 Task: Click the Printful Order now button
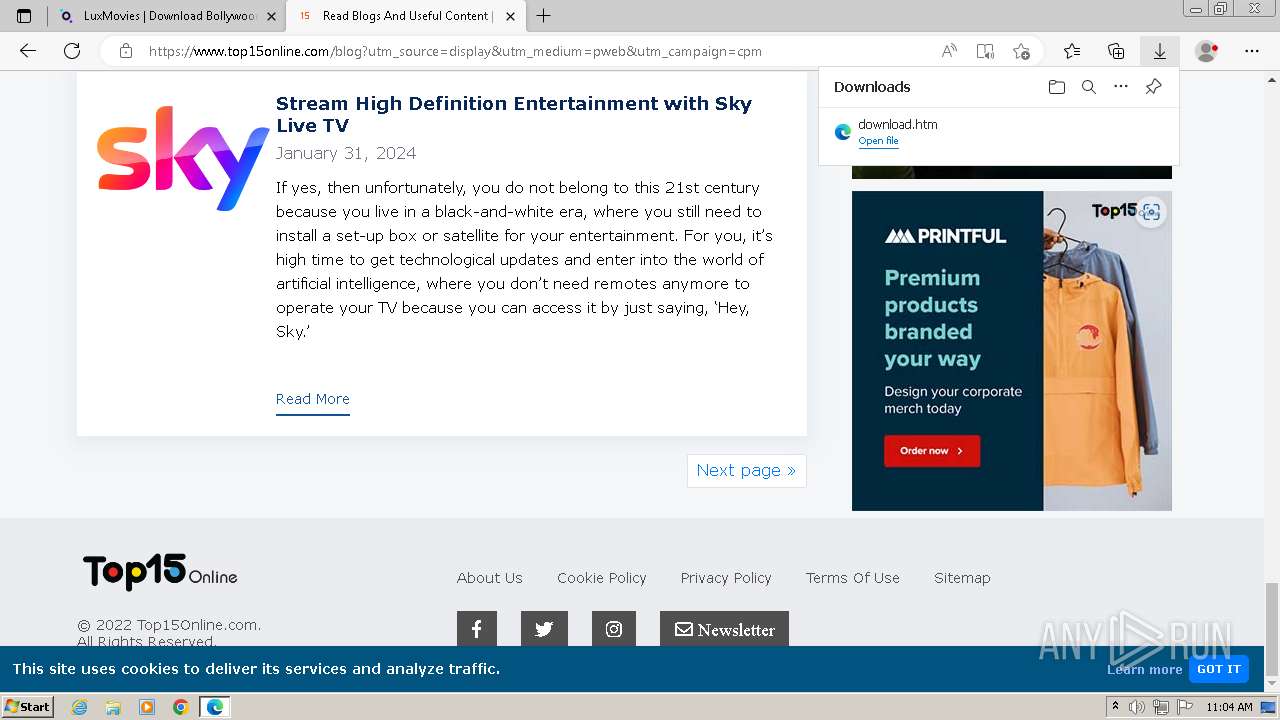[x=931, y=451]
